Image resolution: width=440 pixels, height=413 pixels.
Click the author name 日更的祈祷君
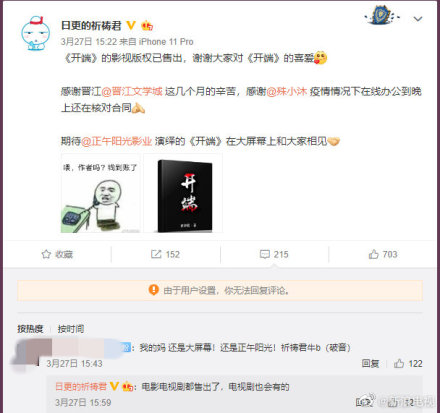(x=91, y=26)
